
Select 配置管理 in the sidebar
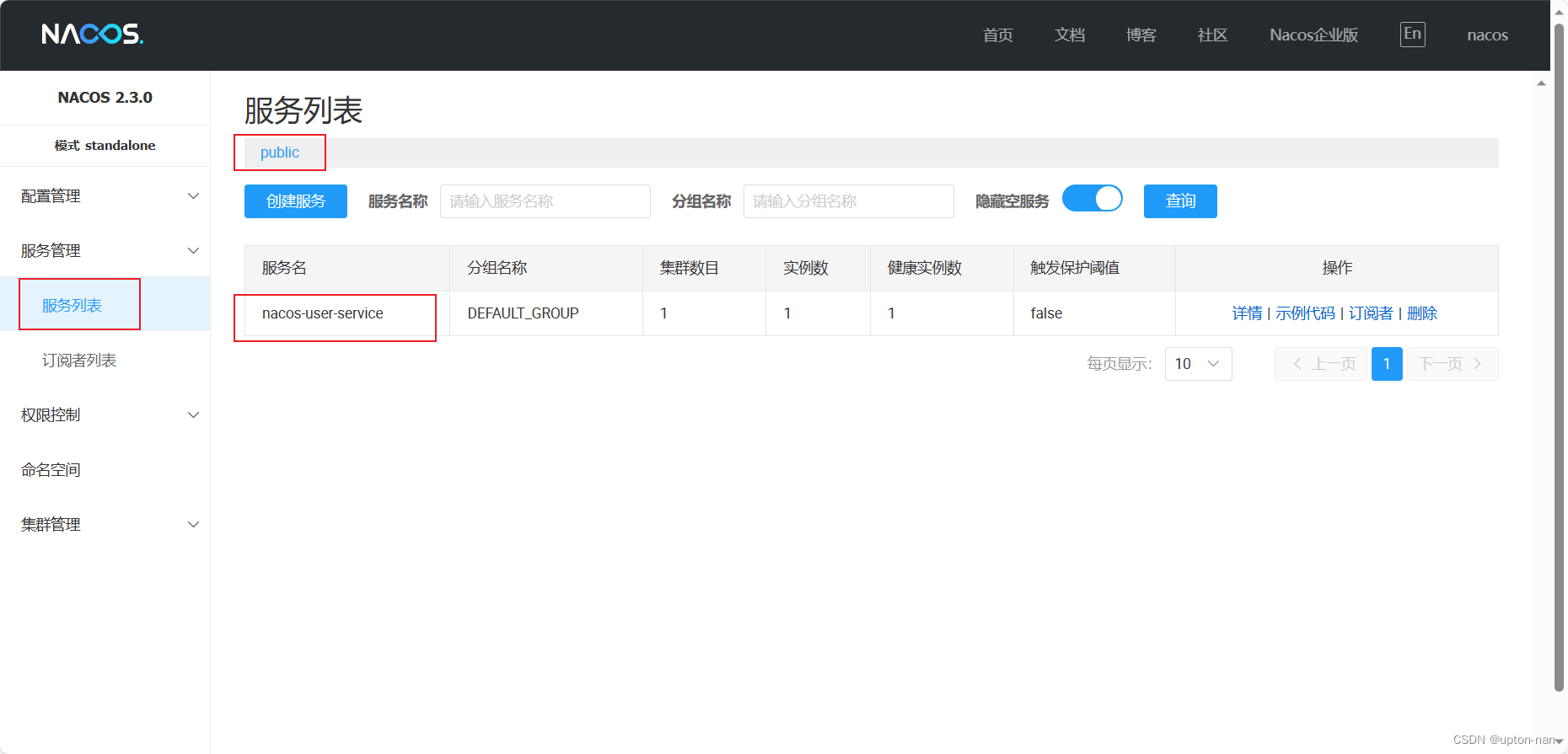tap(51, 196)
